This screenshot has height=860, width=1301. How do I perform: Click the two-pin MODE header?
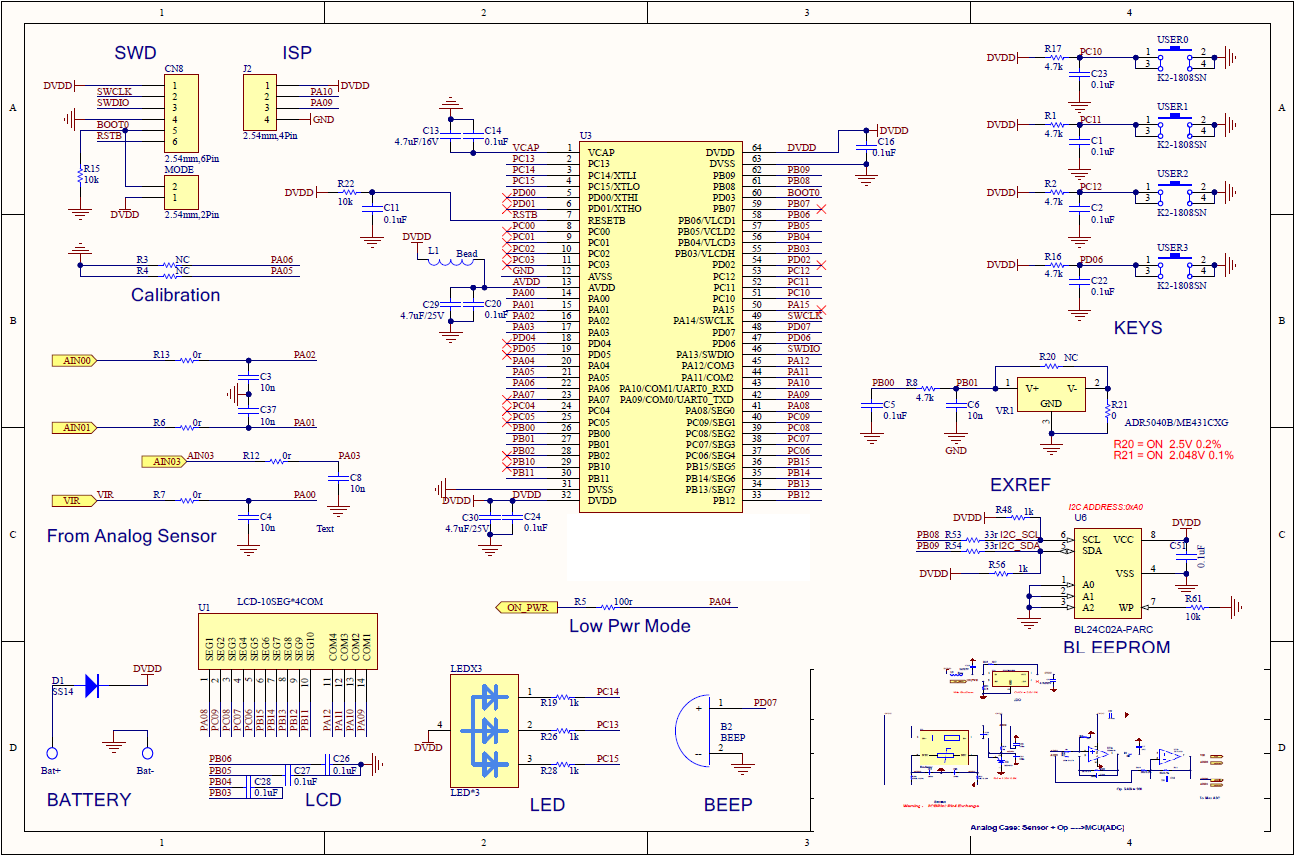(181, 193)
